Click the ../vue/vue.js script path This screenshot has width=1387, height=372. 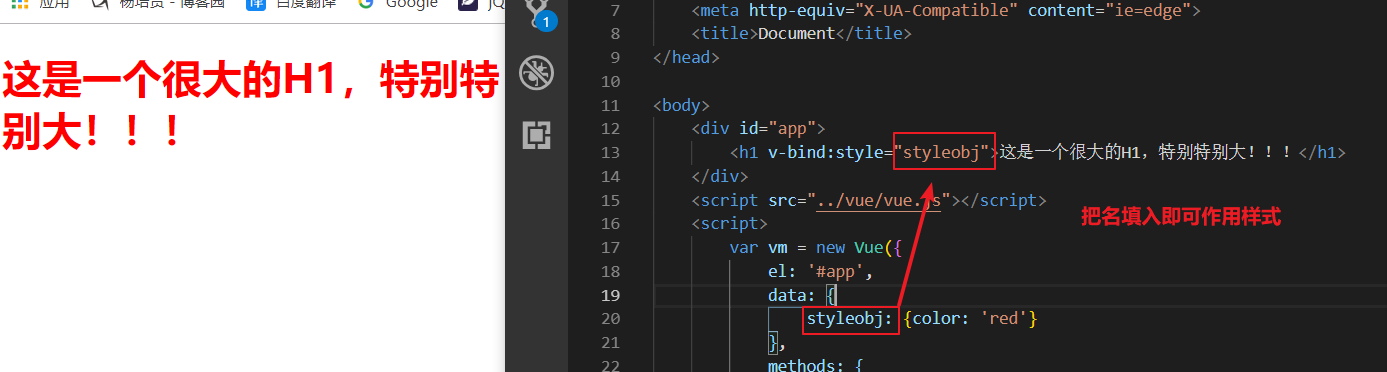[879, 200]
